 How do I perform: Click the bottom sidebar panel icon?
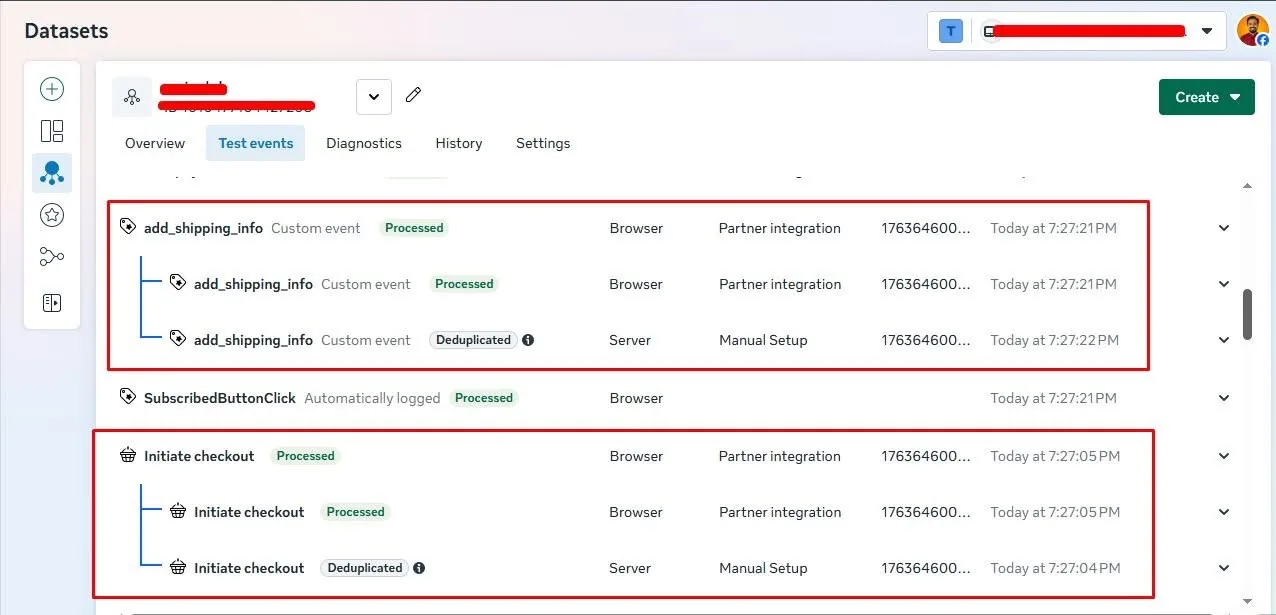pyautogui.click(x=52, y=303)
